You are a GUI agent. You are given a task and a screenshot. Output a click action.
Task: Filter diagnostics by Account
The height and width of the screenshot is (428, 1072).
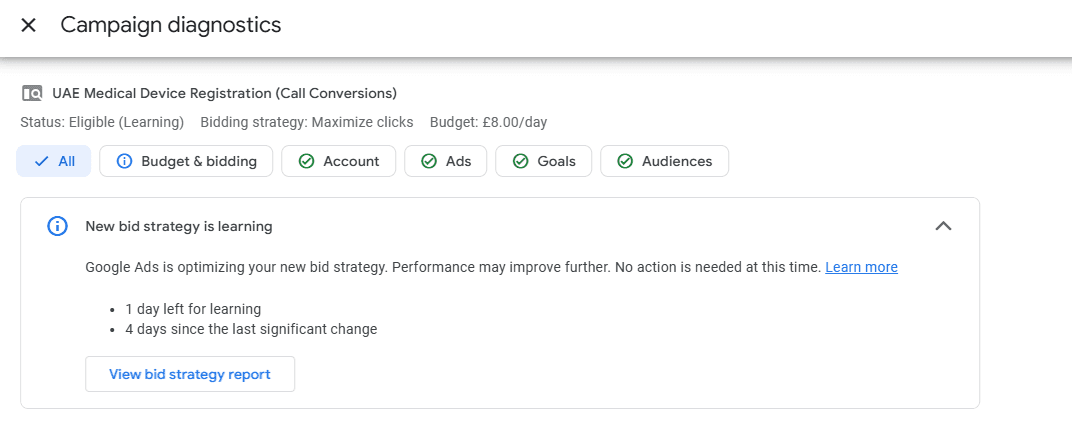[x=338, y=161]
